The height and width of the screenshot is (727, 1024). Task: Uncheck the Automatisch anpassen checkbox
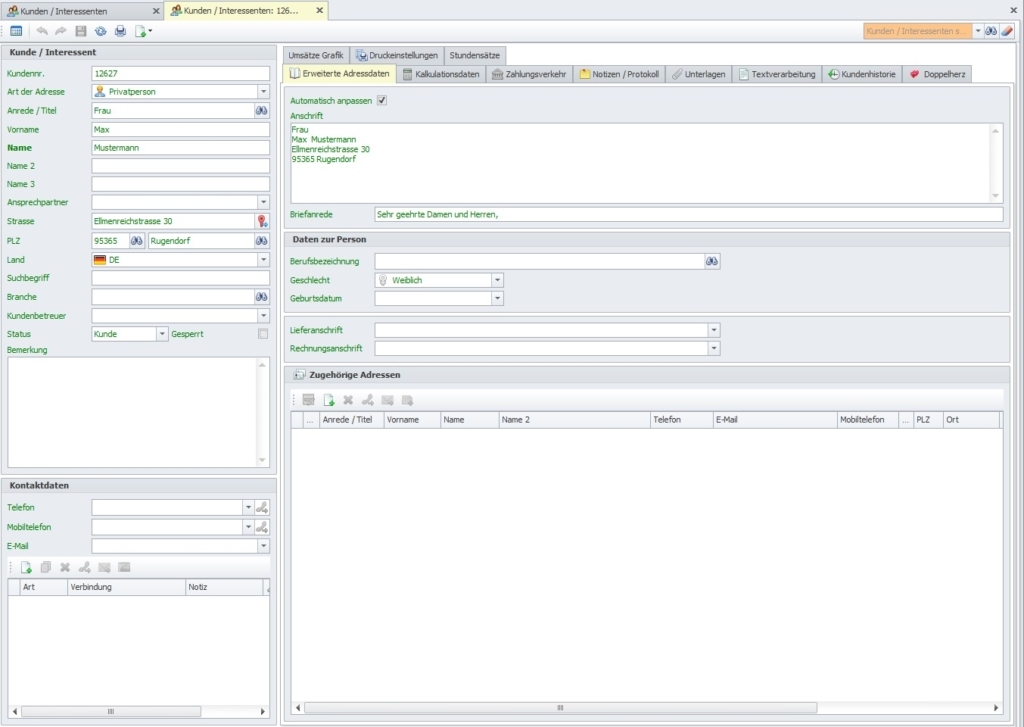click(x=381, y=101)
